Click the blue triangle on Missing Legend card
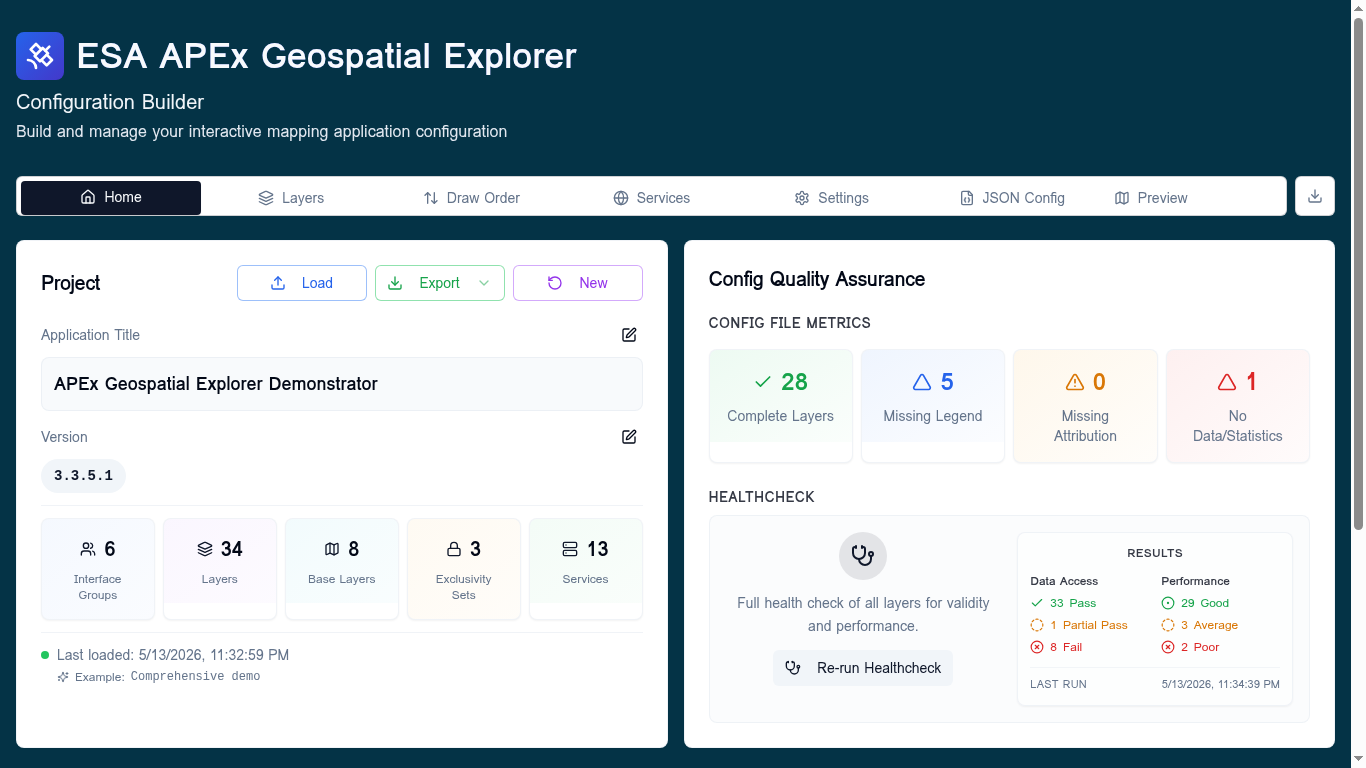 pos(922,382)
